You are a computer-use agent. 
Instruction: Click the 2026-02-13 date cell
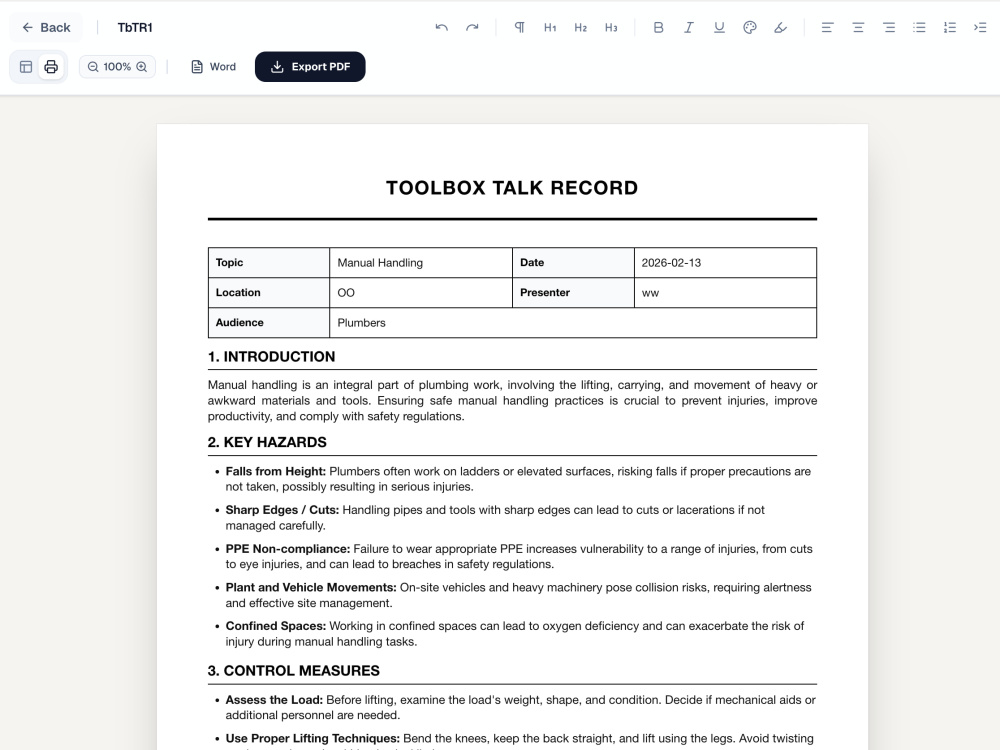725,263
